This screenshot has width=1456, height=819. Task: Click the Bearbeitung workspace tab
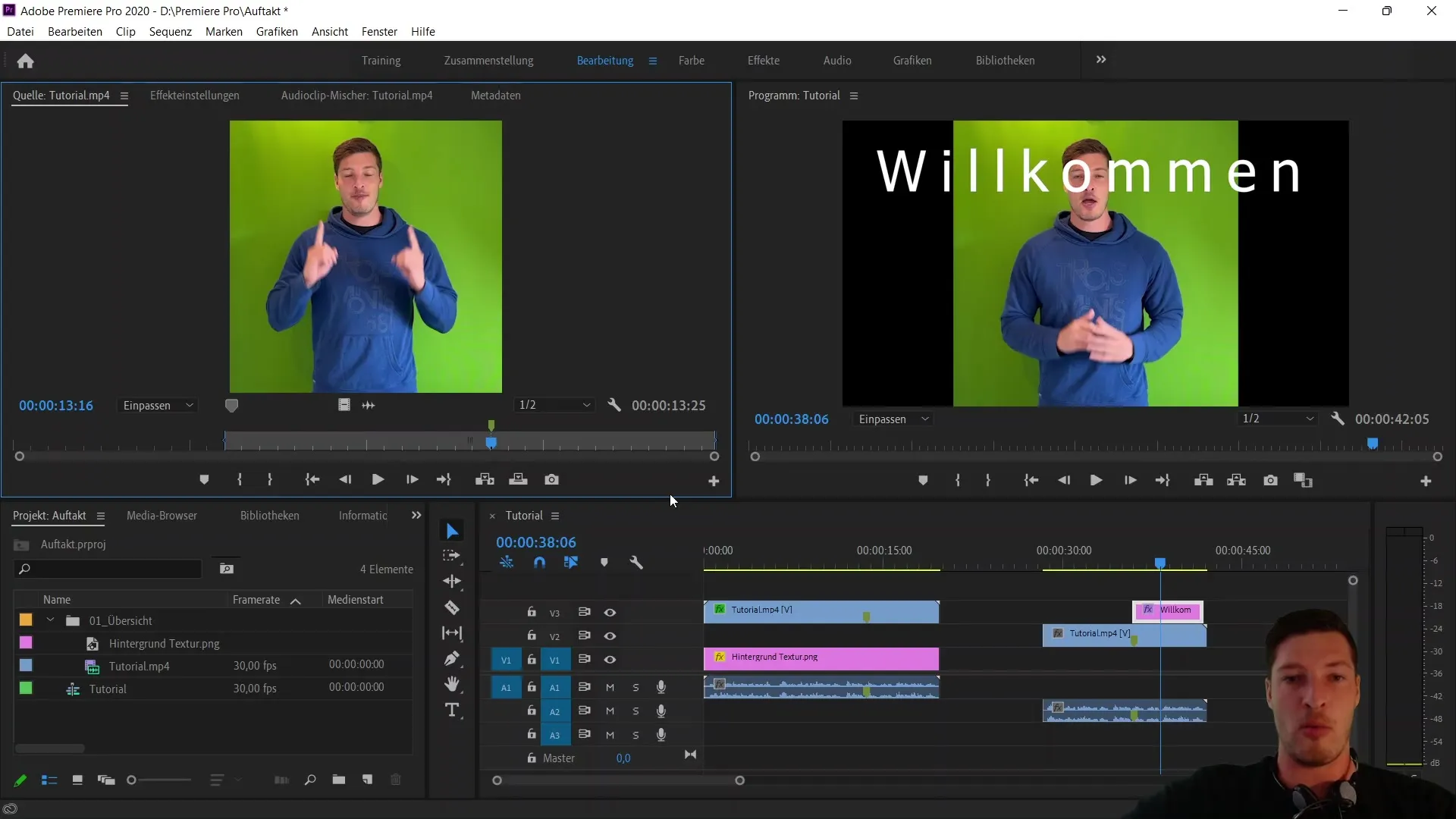(x=605, y=60)
